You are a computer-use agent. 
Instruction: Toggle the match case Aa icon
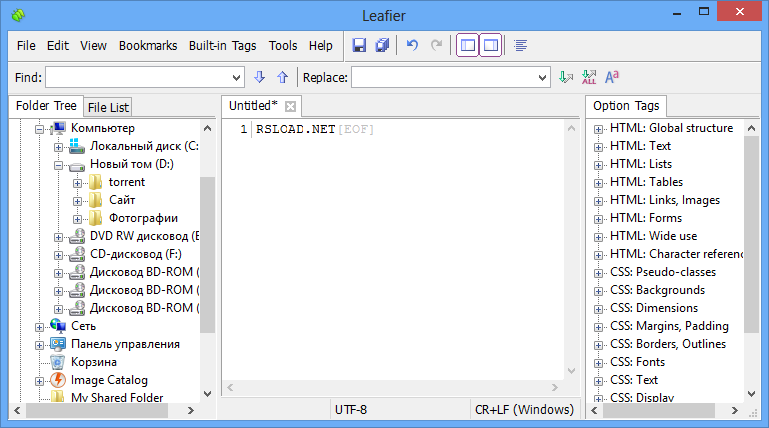pos(612,77)
